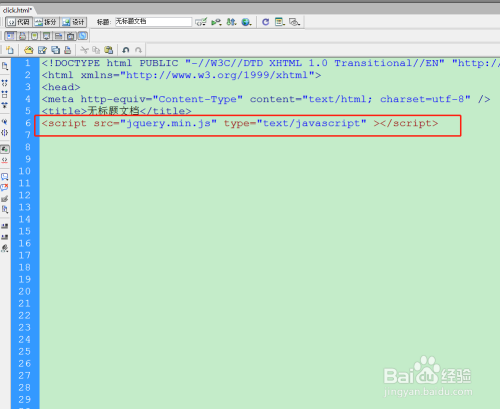The image size is (500, 409).
Task: Click the document title field 无标题文档
Action: pos(153,22)
